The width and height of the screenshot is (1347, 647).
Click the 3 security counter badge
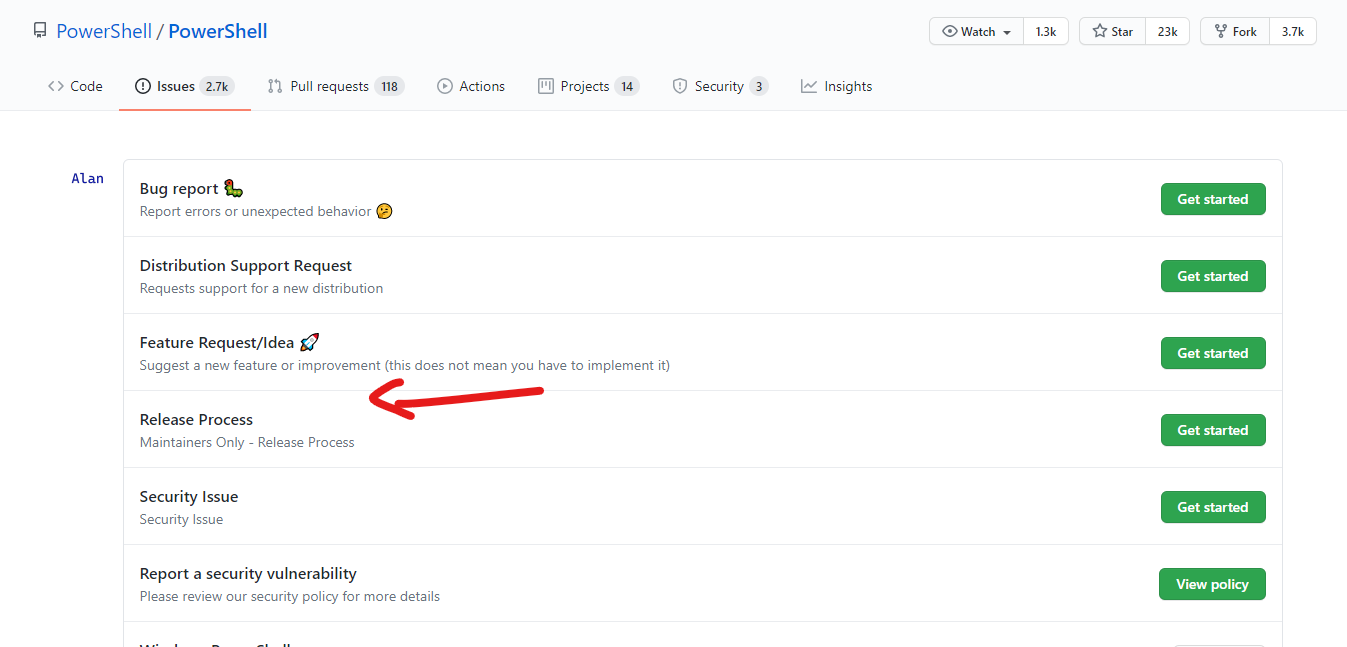[759, 86]
